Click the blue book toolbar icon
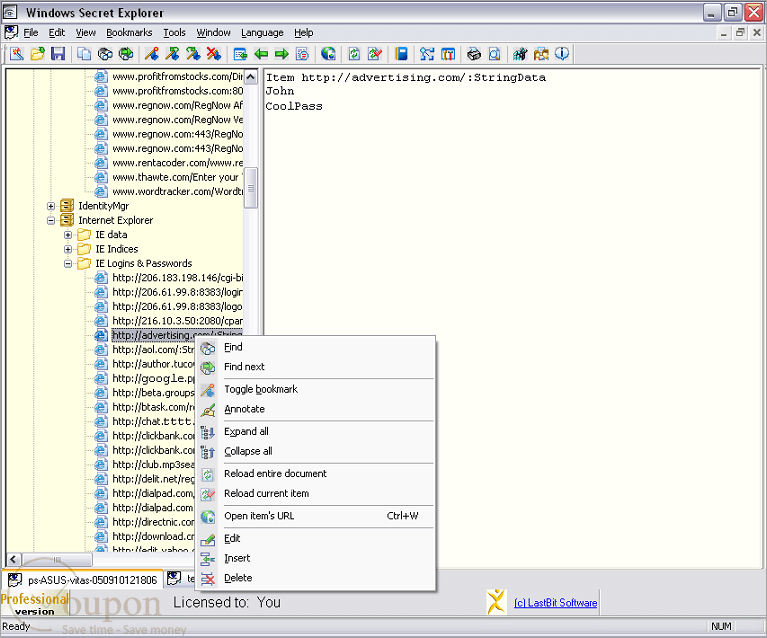 (x=402, y=54)
